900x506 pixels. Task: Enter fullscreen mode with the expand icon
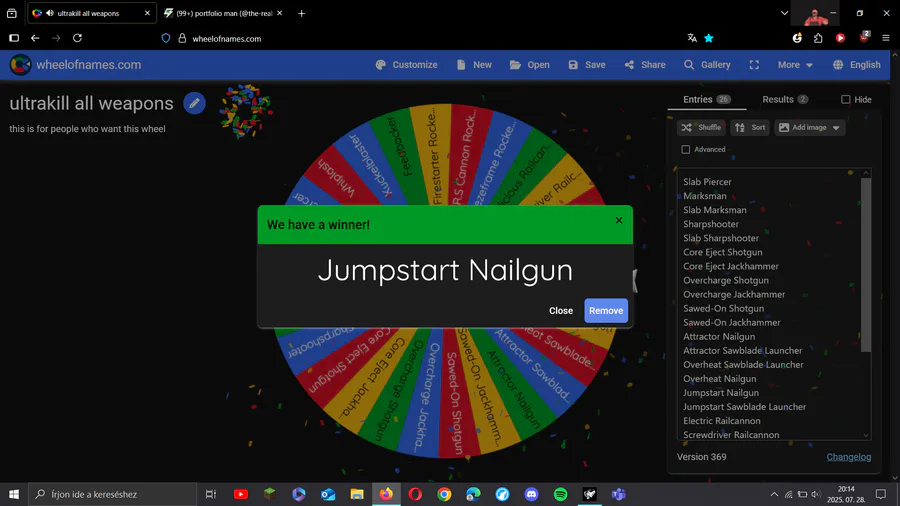point(754,65)
